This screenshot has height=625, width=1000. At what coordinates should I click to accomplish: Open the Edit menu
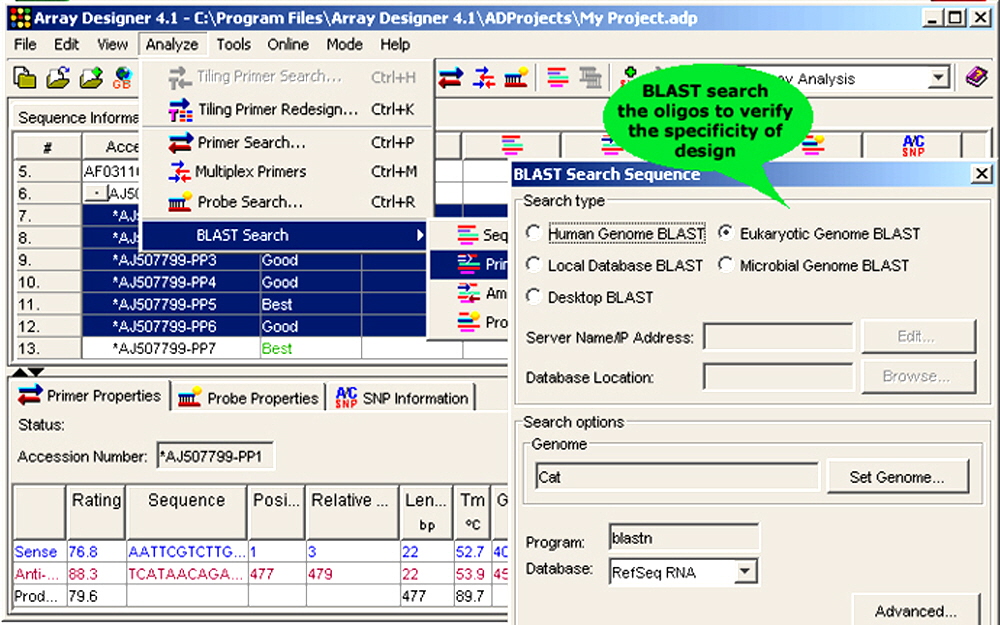pos(66,45)
